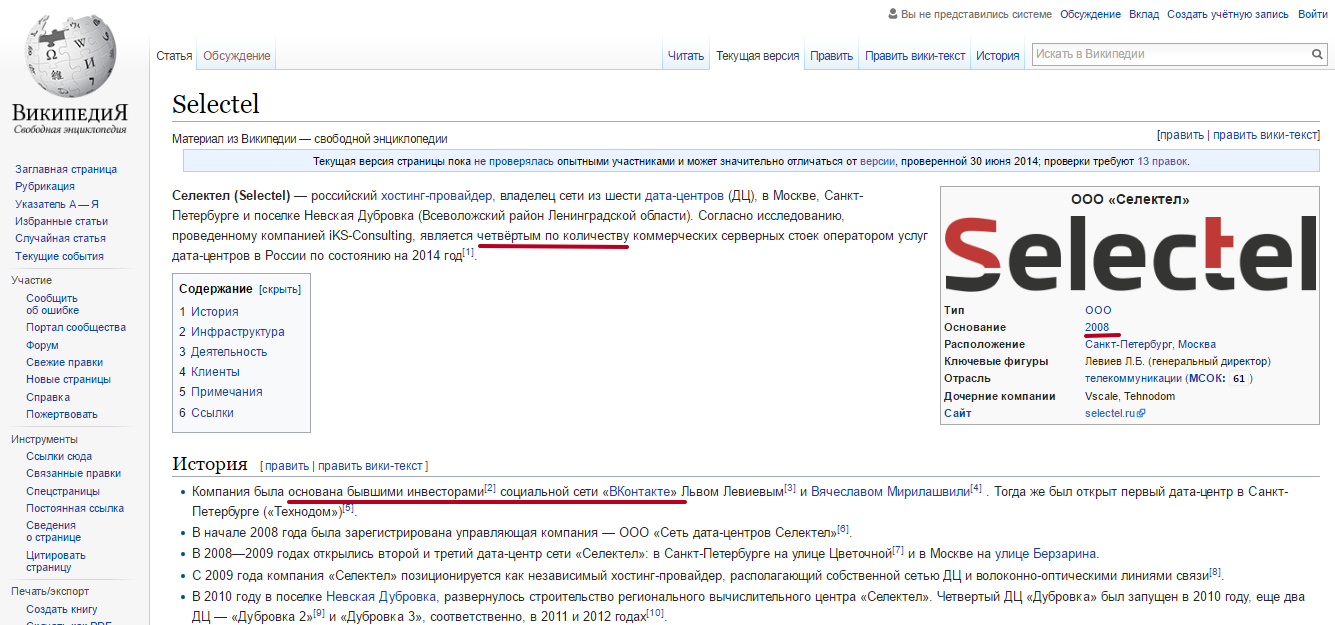This screenshot has height=625, width=1335.
Task: Click the search magnifier icon
Action: (1318, 54)
